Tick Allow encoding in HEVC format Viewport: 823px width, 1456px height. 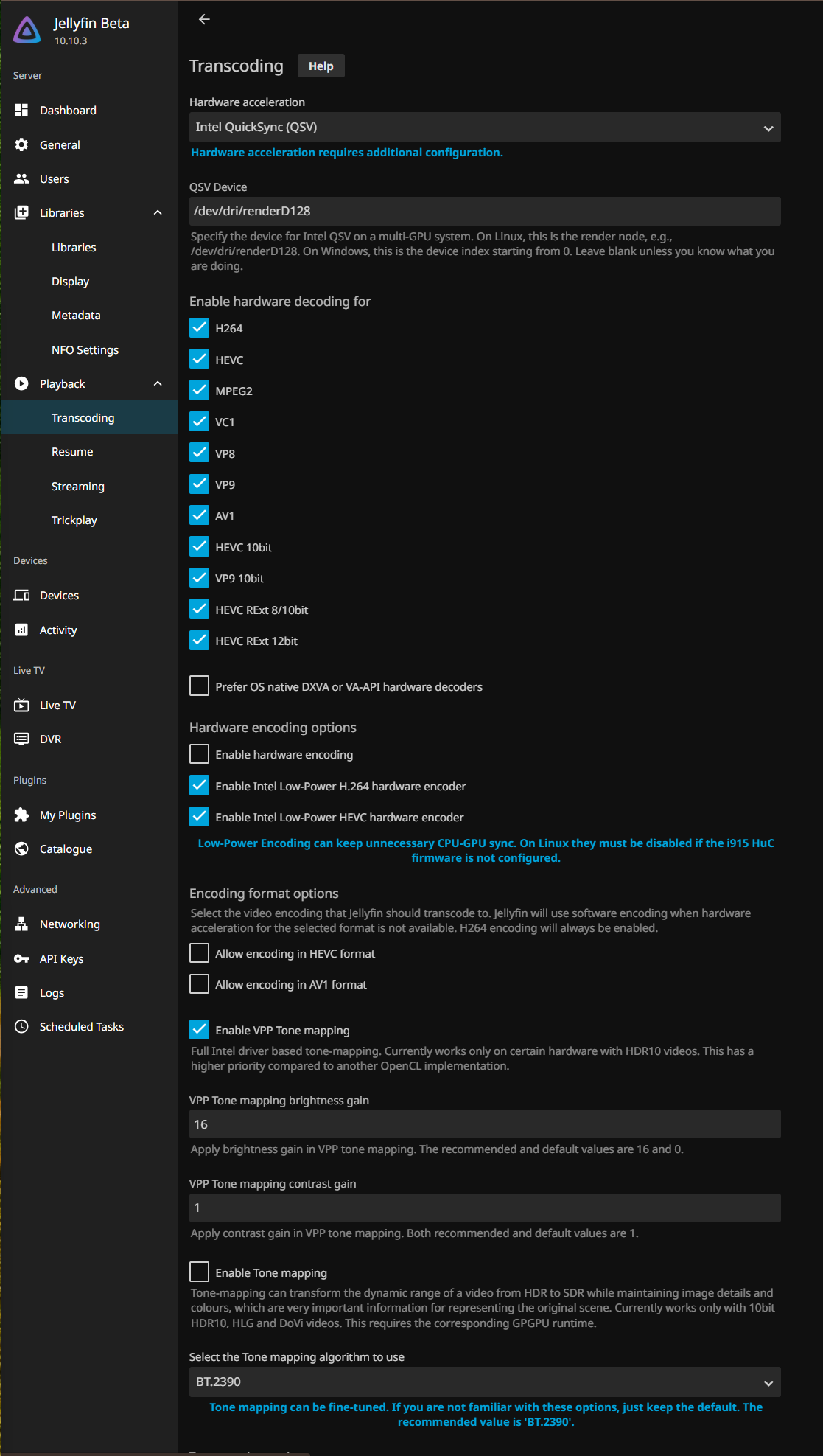tap(199, 953)
